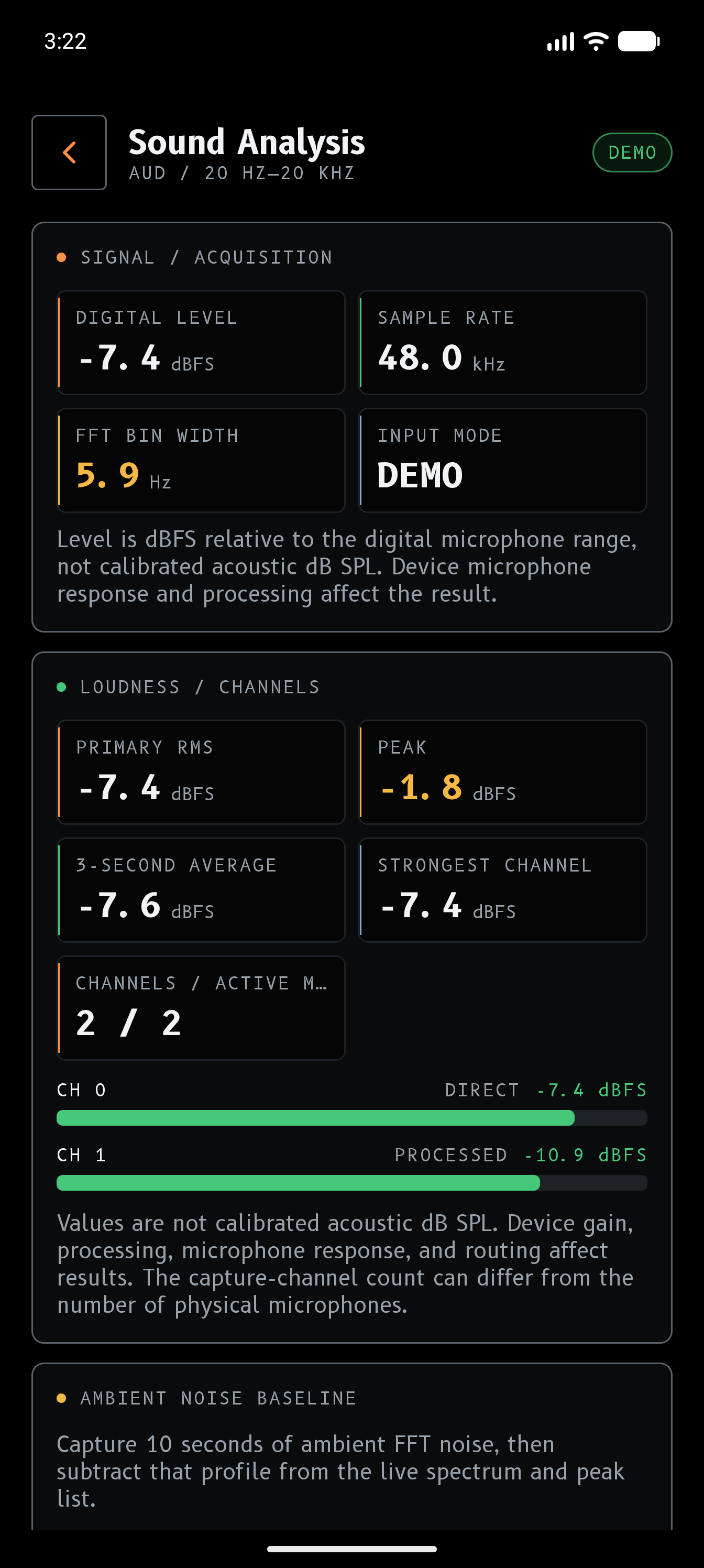Tap the yellow Ambient Noise Baseline dot

point(61,1398)
